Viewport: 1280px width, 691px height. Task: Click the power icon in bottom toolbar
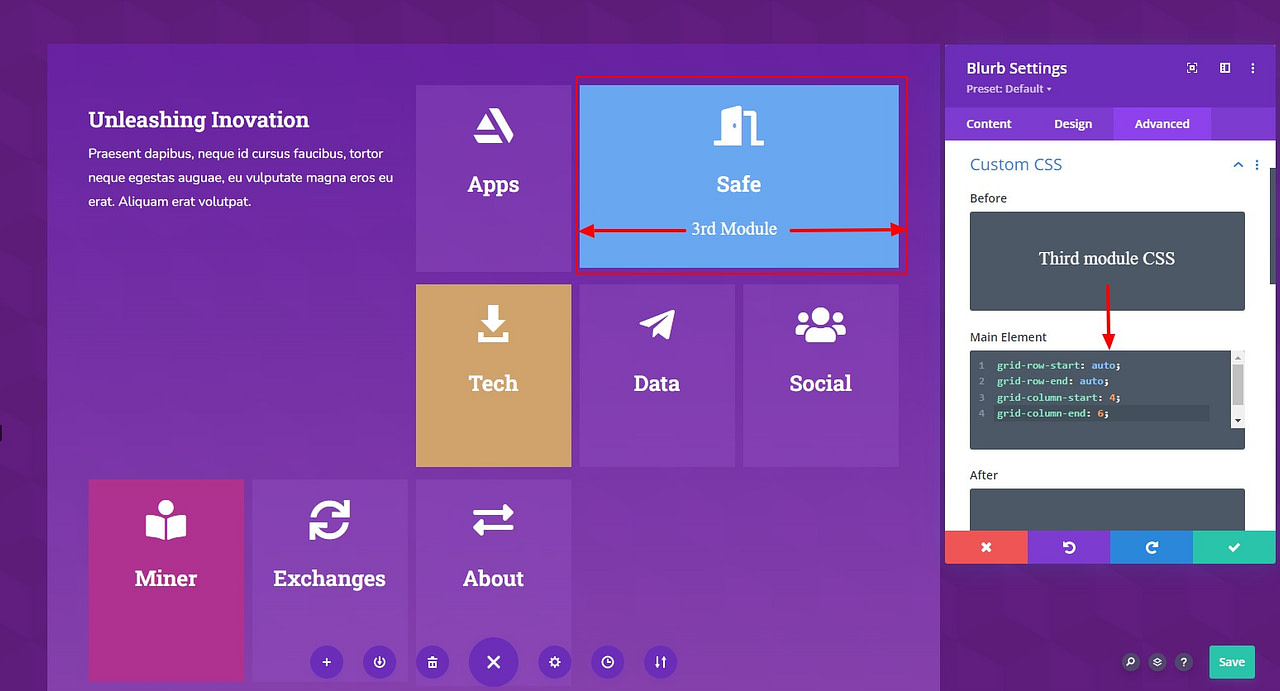click(379, 662)
